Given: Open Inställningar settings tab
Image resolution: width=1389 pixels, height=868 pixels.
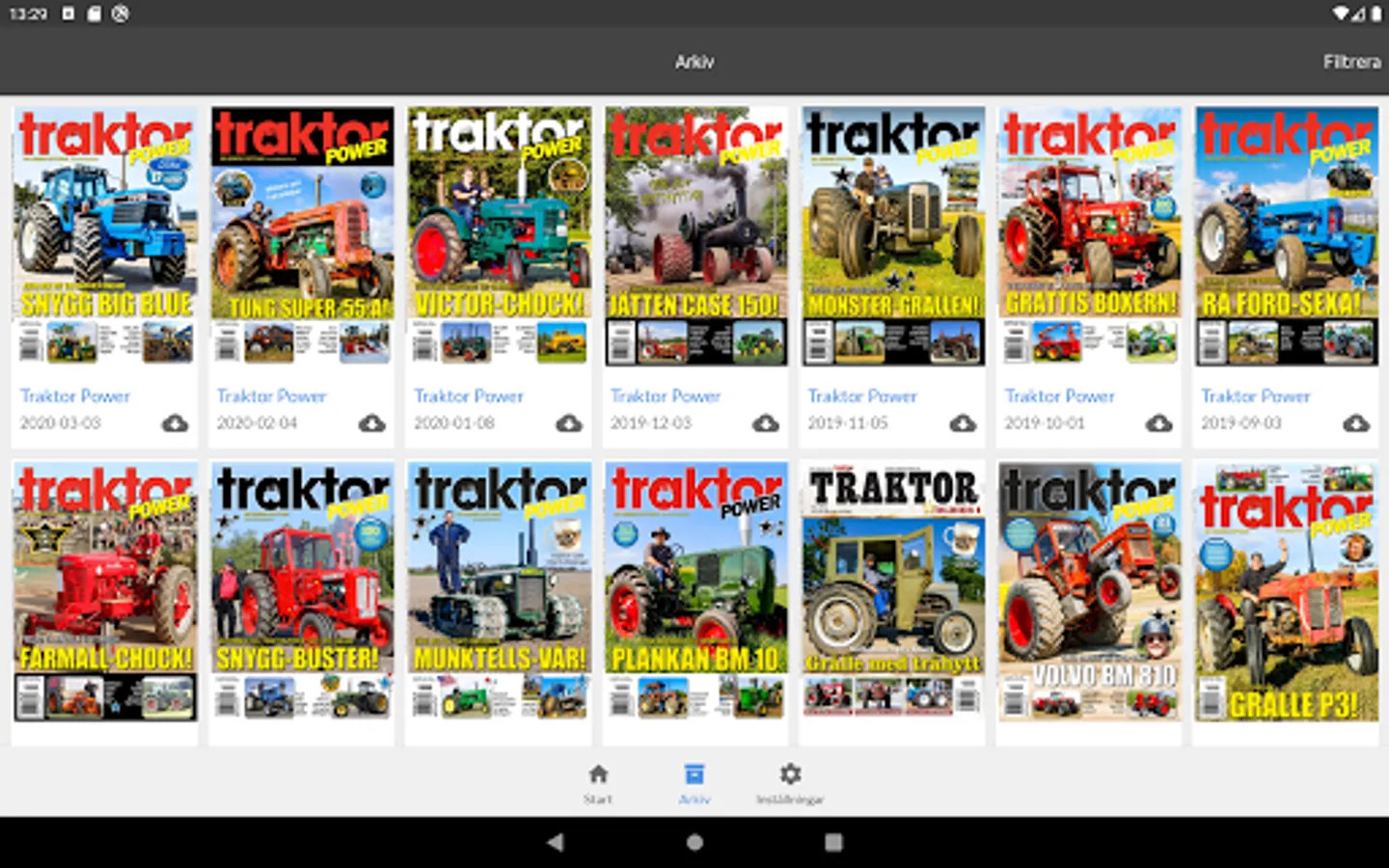Looking at the screenshot, I should click(x=790, y=783).
